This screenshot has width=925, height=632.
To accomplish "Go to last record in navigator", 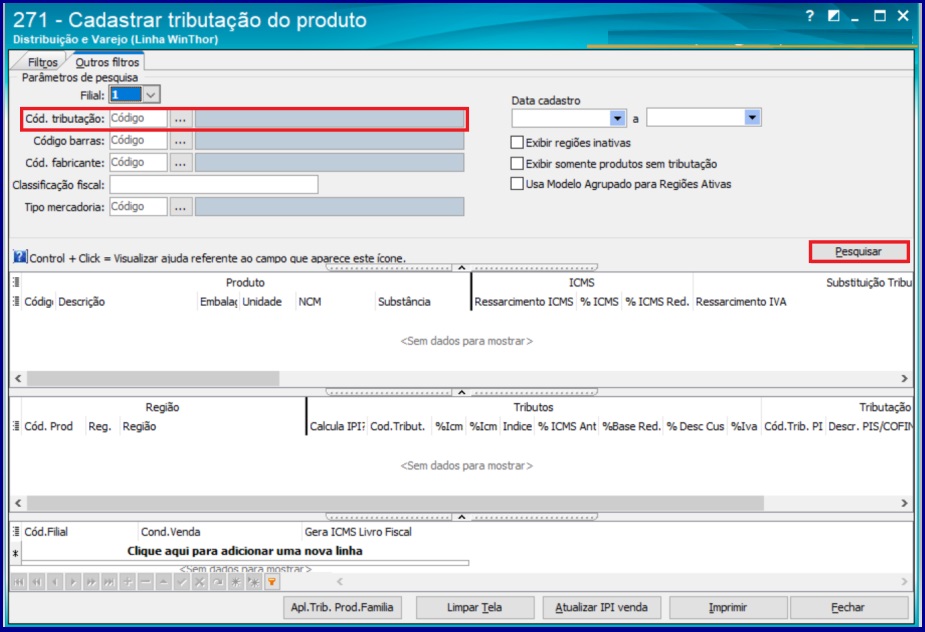I will pos(109,582).
